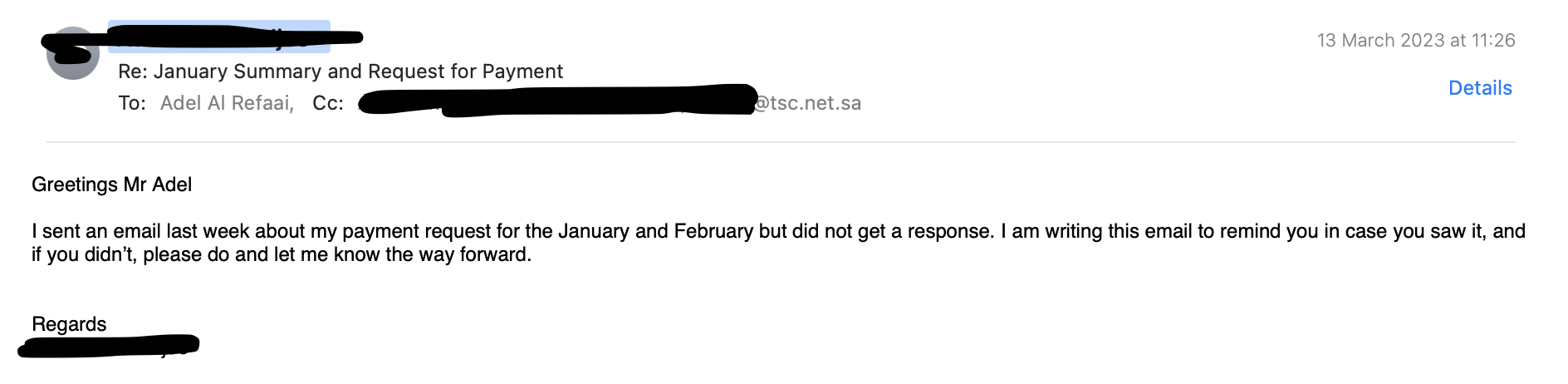Image resolution: width=1568 pixels, height=384 pixels.
Task: Click the 'Cc:' field label
Action: pos(328,103)
